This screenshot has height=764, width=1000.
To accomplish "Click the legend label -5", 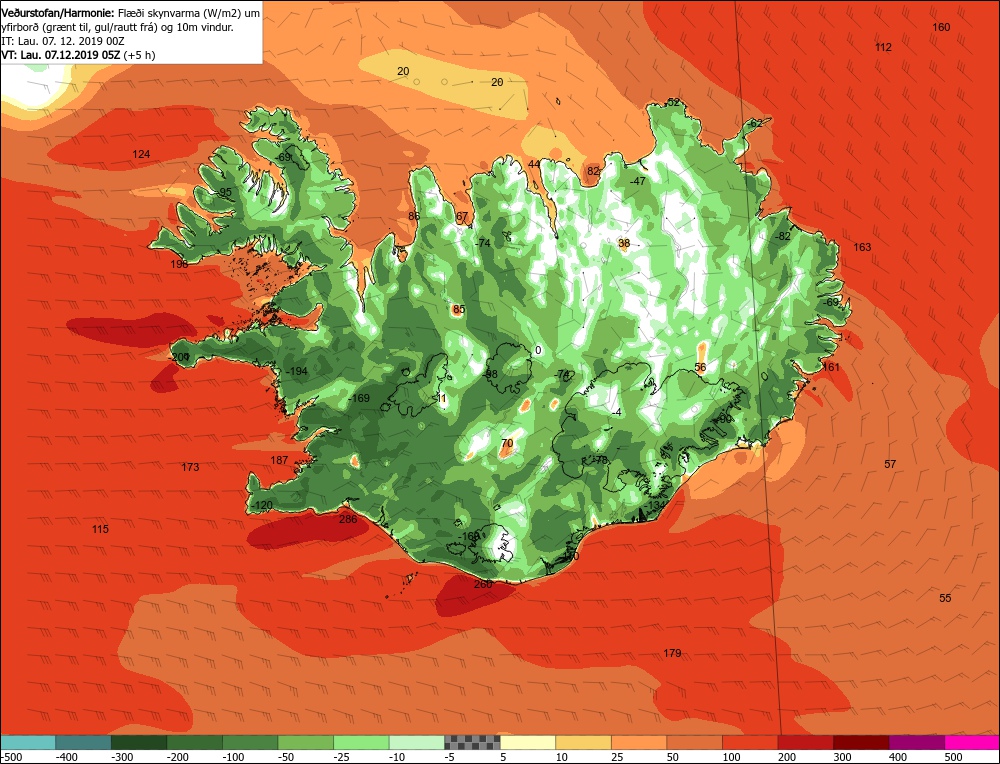I will 451,757.
